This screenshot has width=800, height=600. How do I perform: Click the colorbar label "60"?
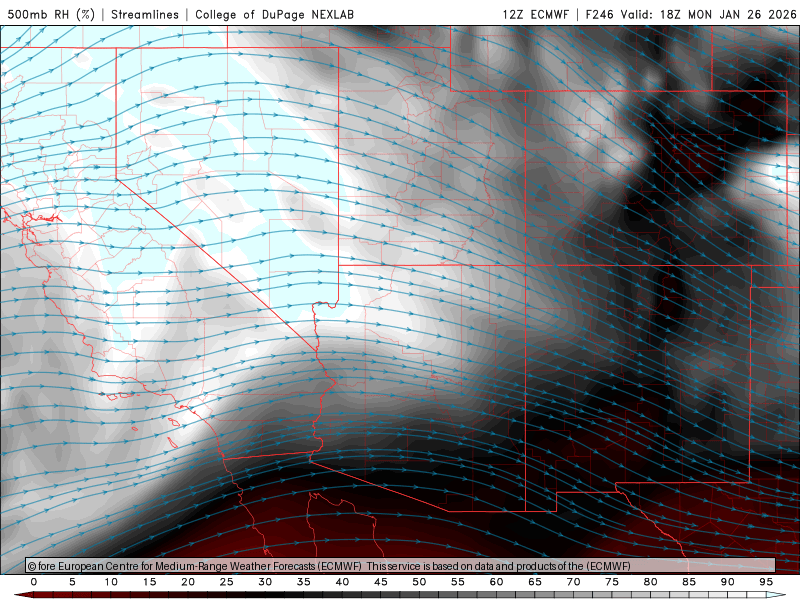496,582
